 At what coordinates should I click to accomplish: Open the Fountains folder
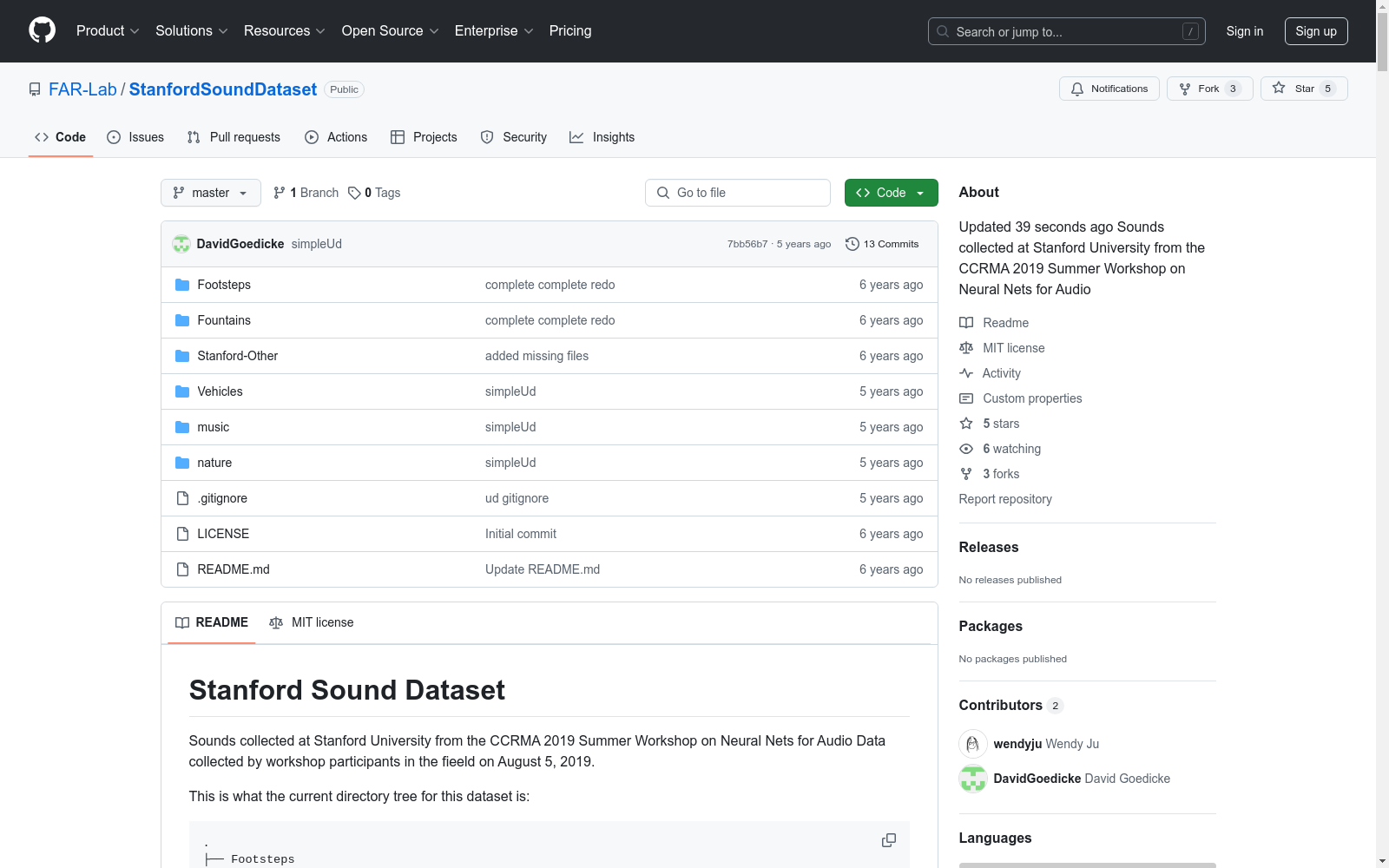click(x=224, y=320)
